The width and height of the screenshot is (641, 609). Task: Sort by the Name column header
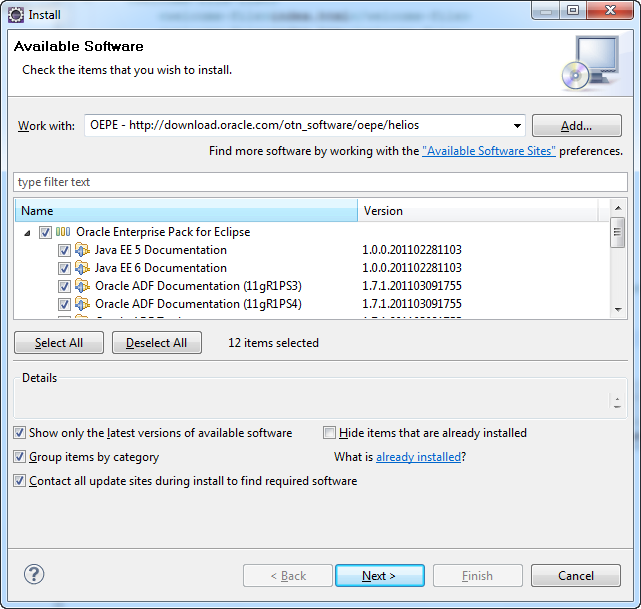(186, 210)
